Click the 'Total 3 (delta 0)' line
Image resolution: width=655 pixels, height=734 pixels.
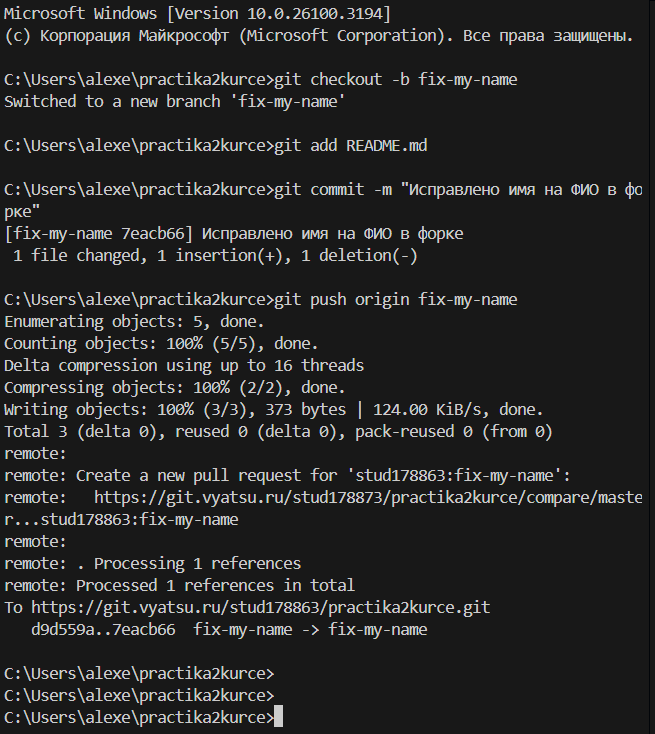tap(278, 431)
